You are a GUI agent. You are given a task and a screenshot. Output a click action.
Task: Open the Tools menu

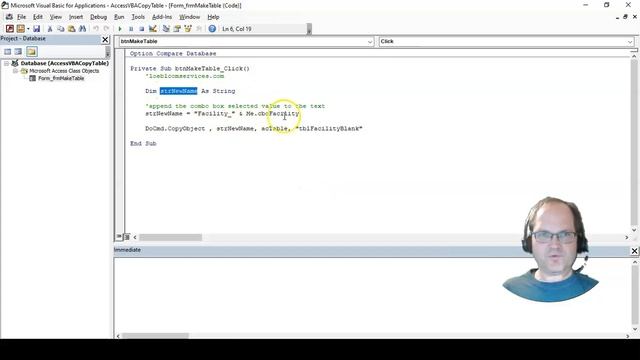pyautogui.click(x=138, y=17)
